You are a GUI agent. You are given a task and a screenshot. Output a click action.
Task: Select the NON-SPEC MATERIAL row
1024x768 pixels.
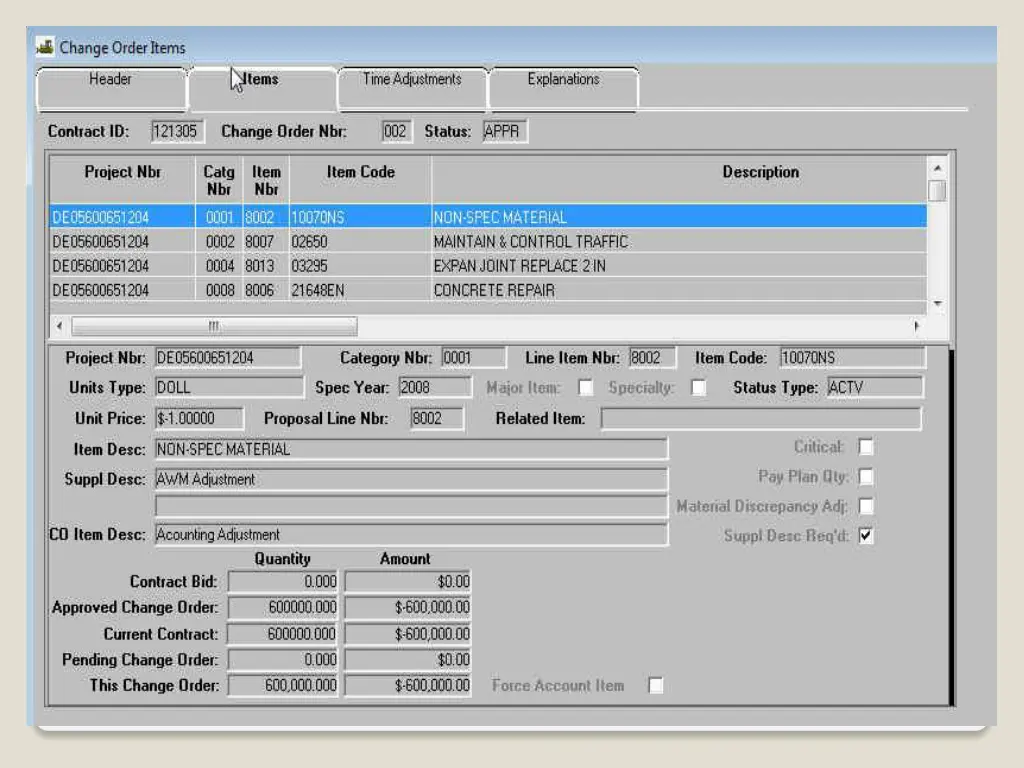pyautogui.click(x=488, y=217)
